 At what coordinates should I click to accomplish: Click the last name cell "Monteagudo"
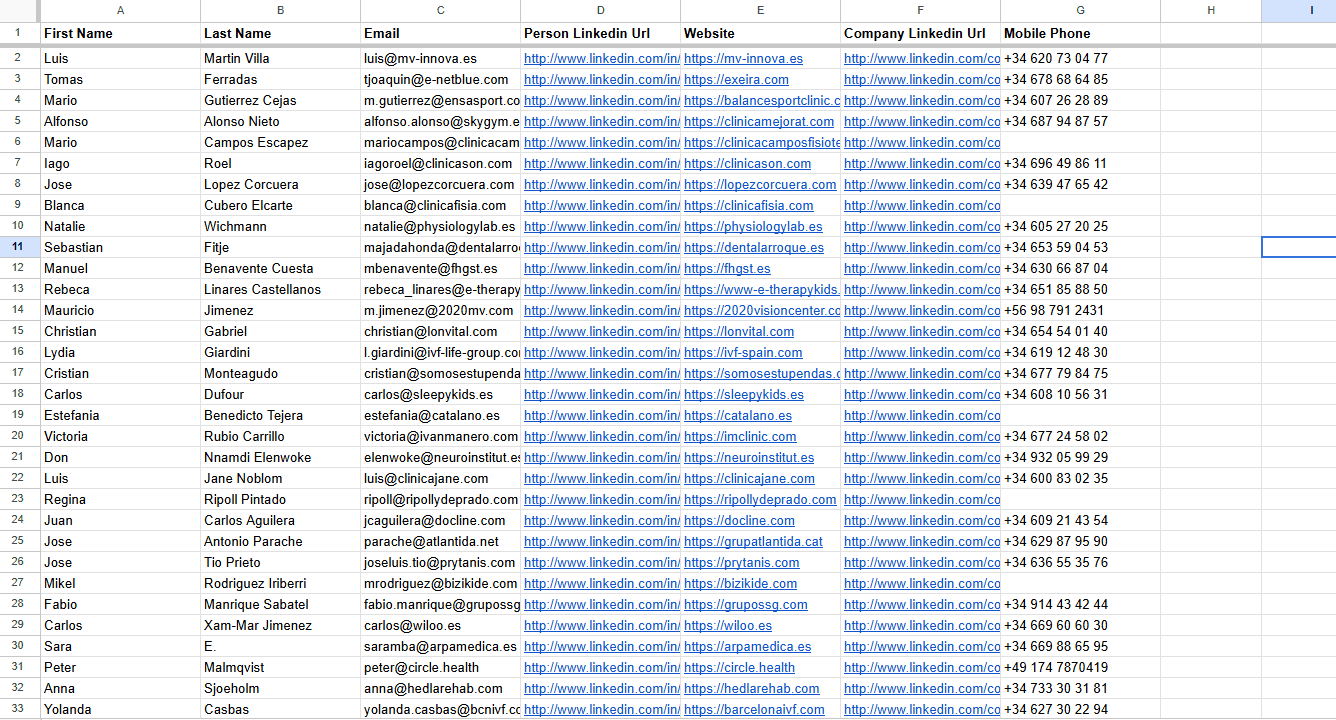(280, 373)
